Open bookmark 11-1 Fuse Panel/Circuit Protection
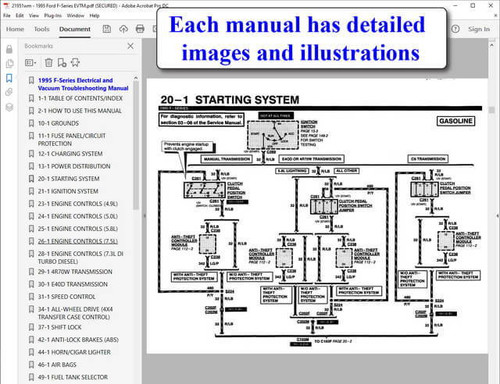 72,140
